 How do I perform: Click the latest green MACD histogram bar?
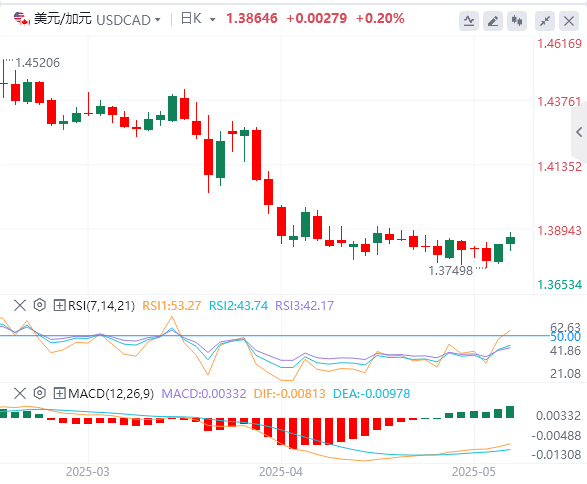pos(510,412)
